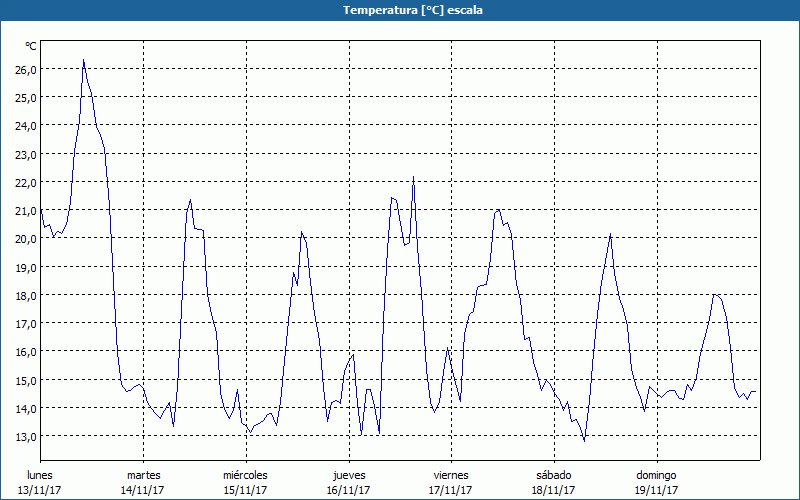This screenshot has height=500, width=800.
Task: Select the 13/11/17 date label
Action: tap(40, 490)
